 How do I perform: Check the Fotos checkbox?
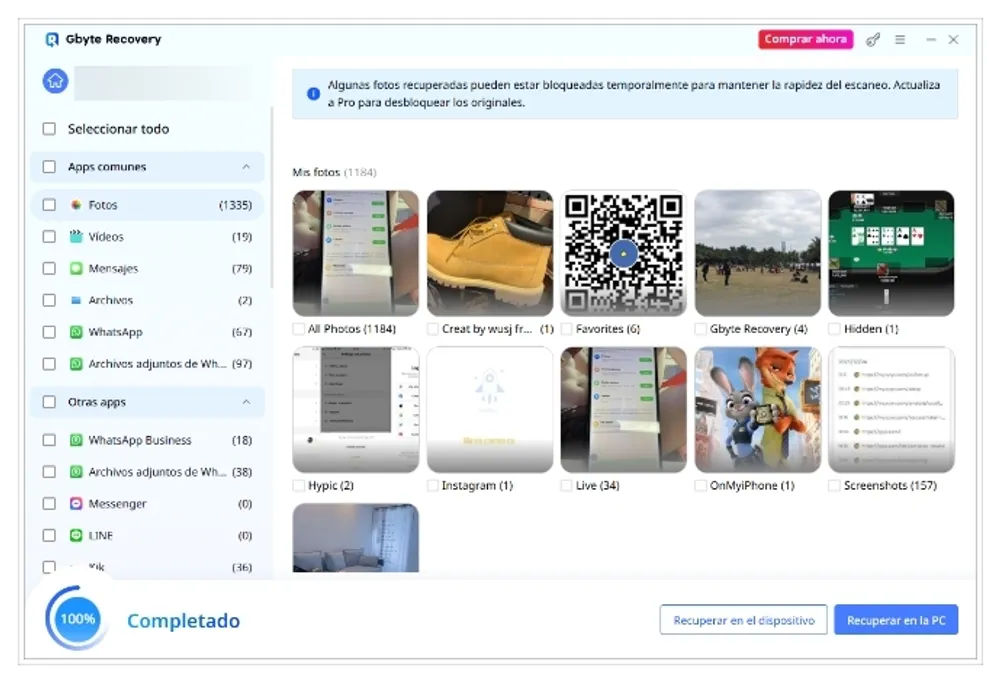(49, 205)
